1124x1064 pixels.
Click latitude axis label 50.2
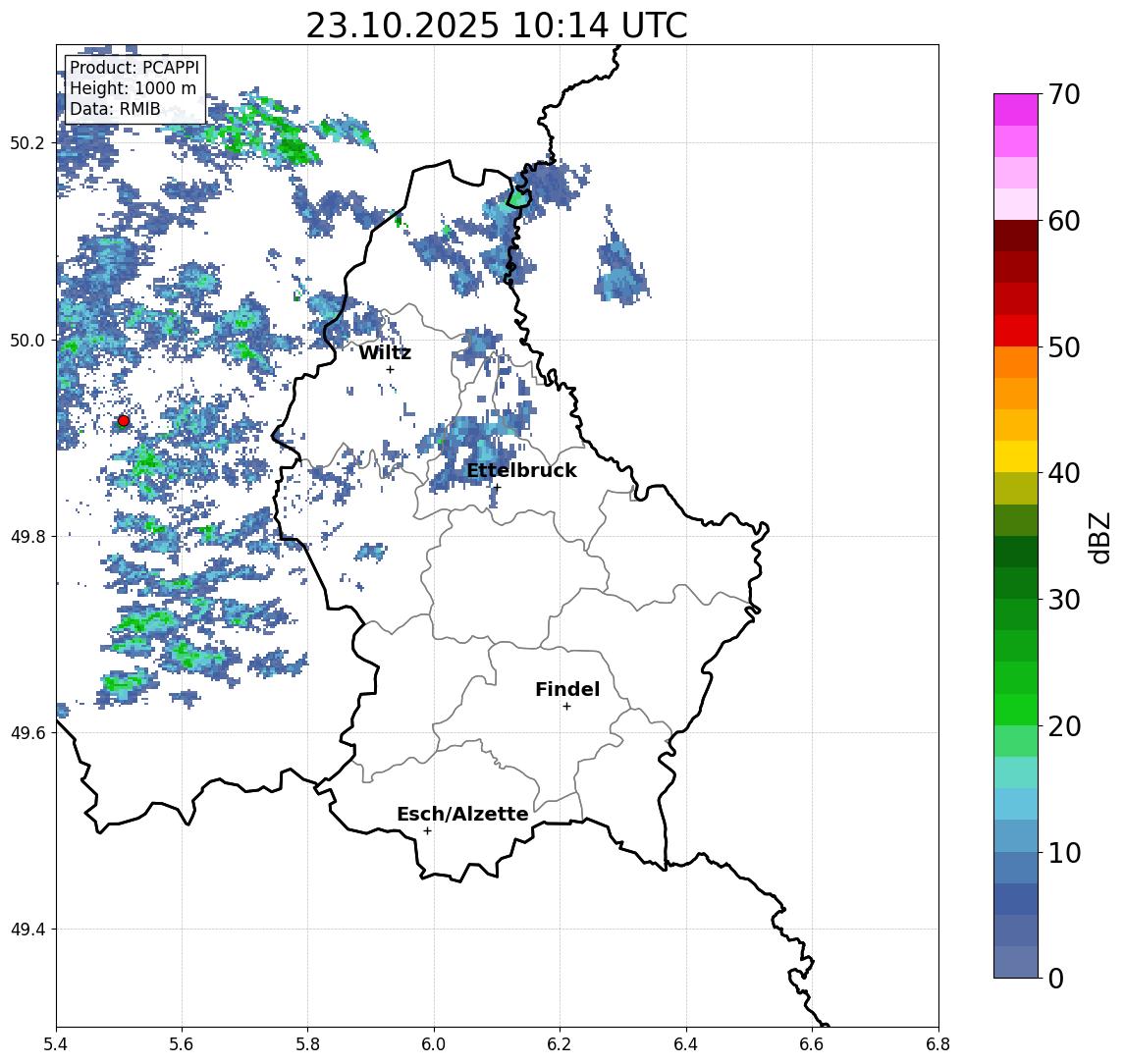pos(27,143)
